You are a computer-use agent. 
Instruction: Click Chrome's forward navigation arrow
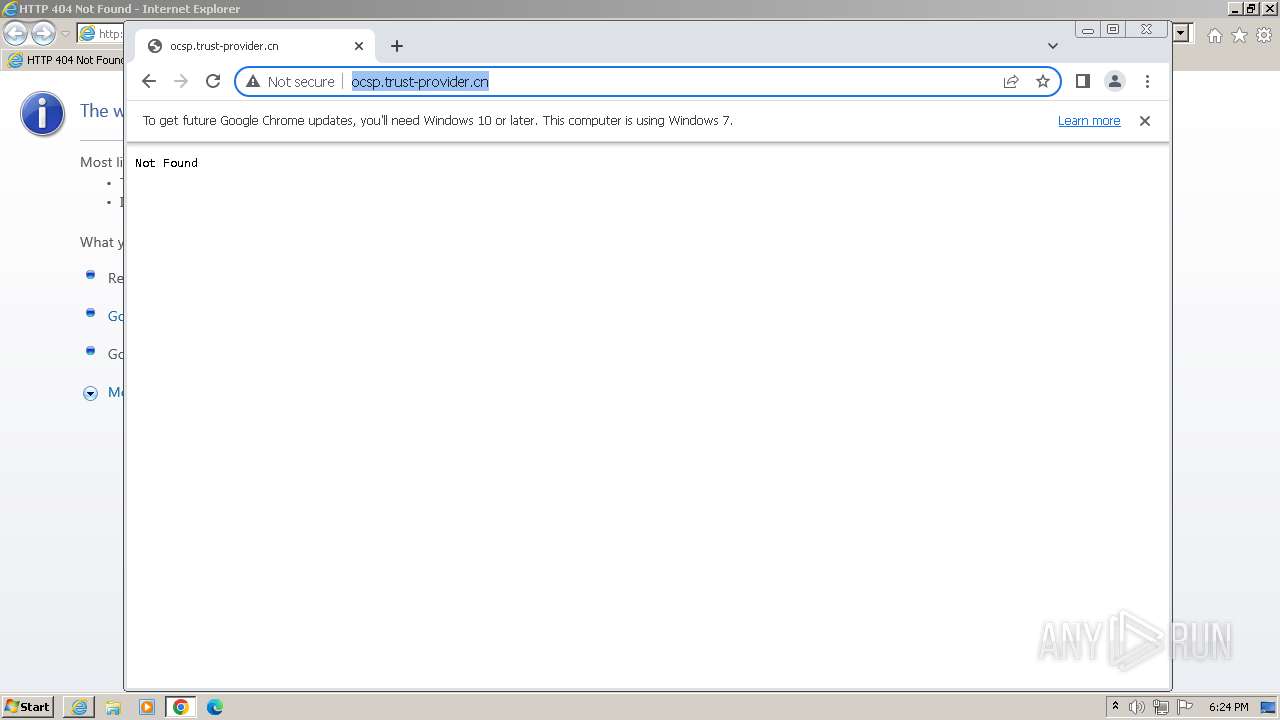click(x=181, y=81)
